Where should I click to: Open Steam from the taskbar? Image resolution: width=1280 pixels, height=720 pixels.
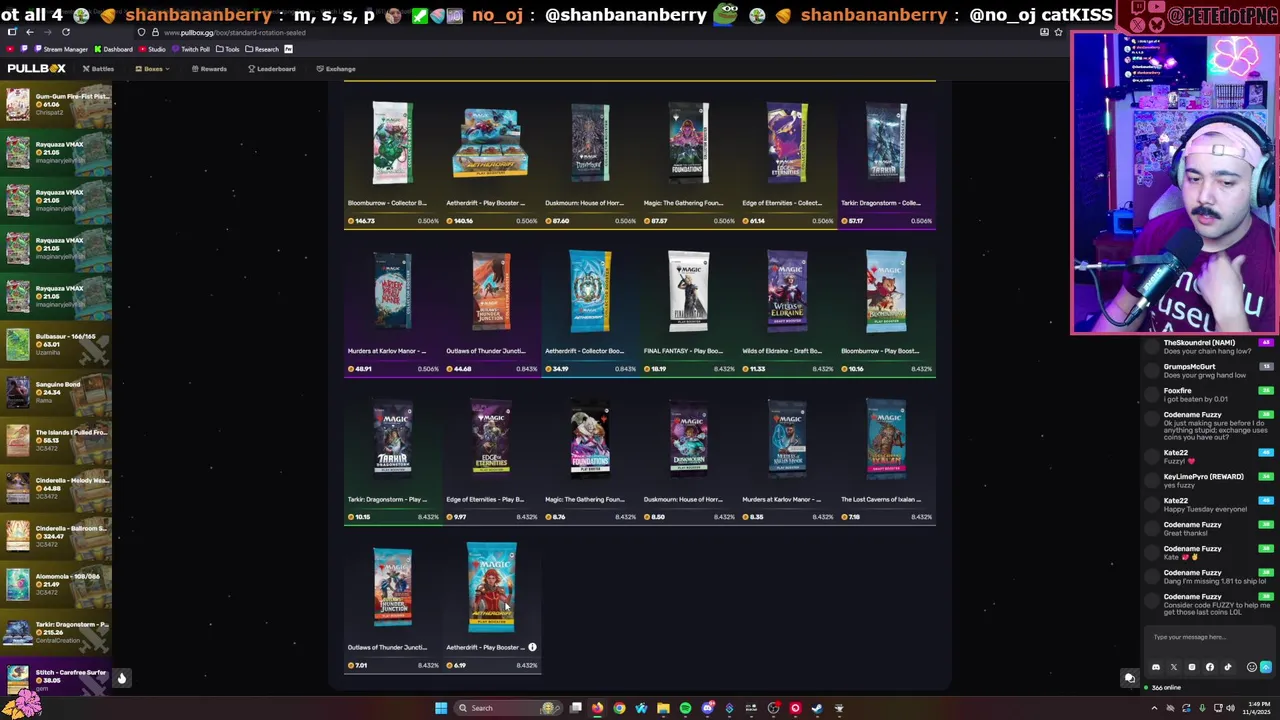817,708
